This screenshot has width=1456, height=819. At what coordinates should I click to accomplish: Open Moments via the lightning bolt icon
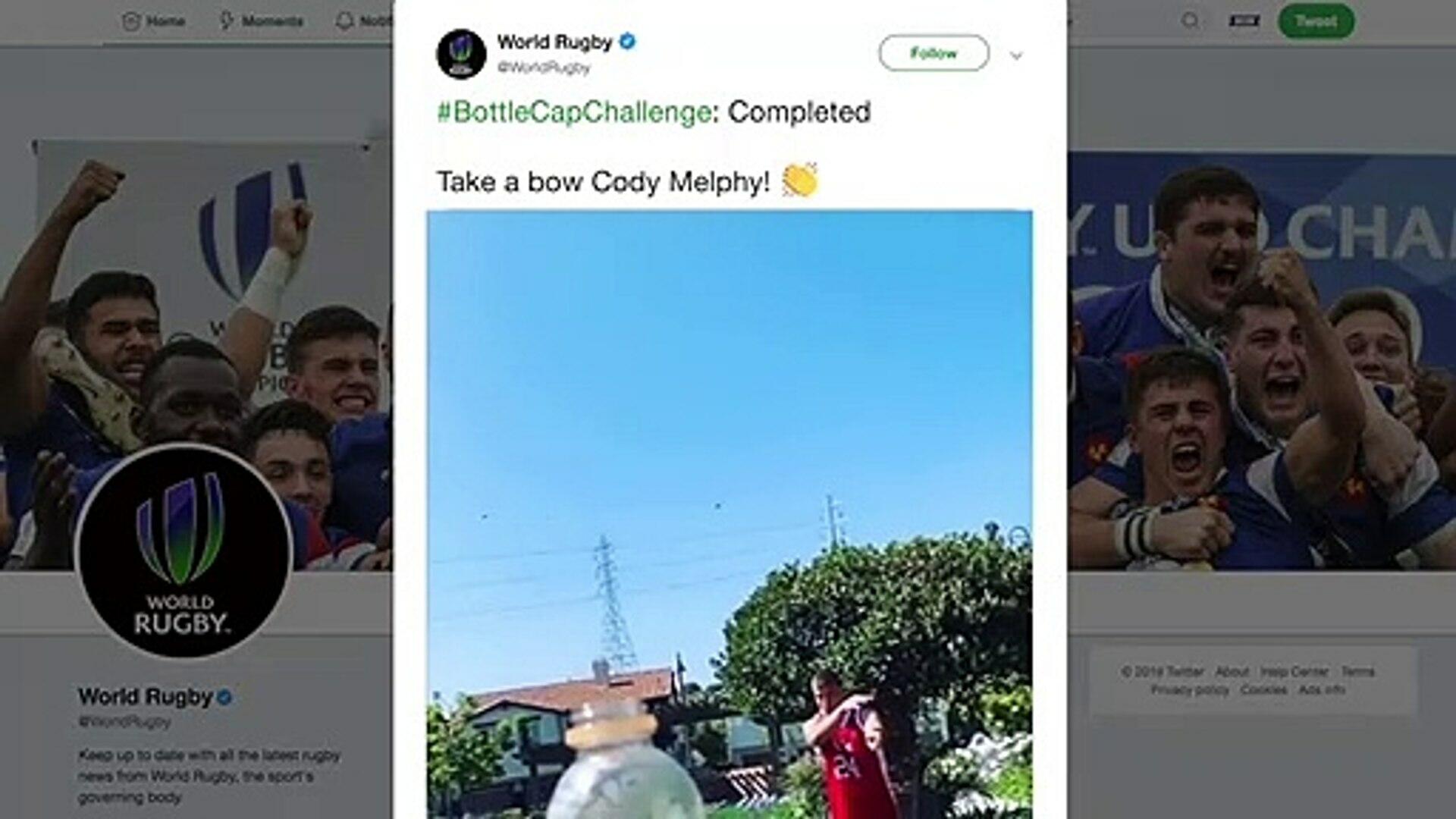pyautogui.click(x=226, y=20)
